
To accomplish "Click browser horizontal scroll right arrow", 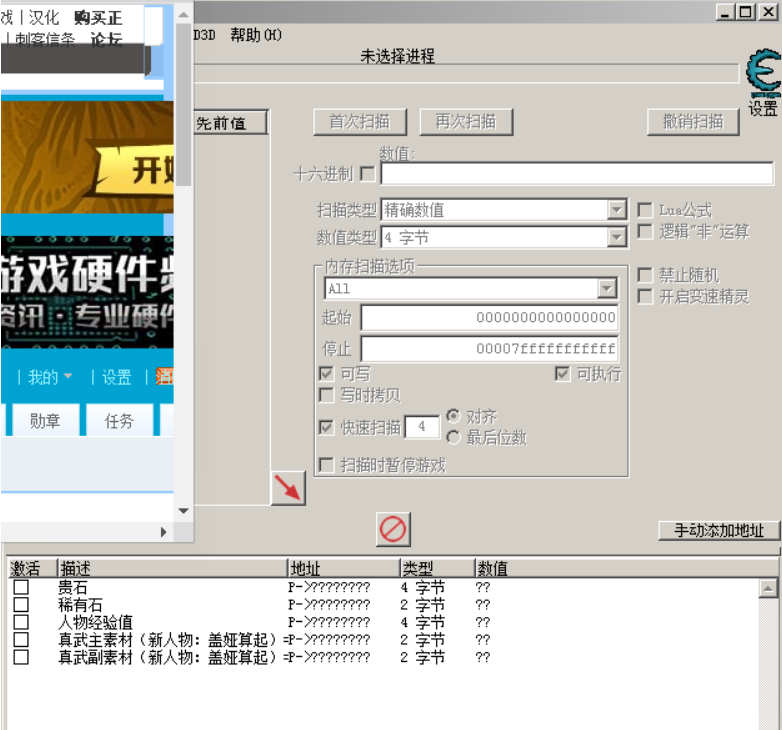I will coord(164,532).
